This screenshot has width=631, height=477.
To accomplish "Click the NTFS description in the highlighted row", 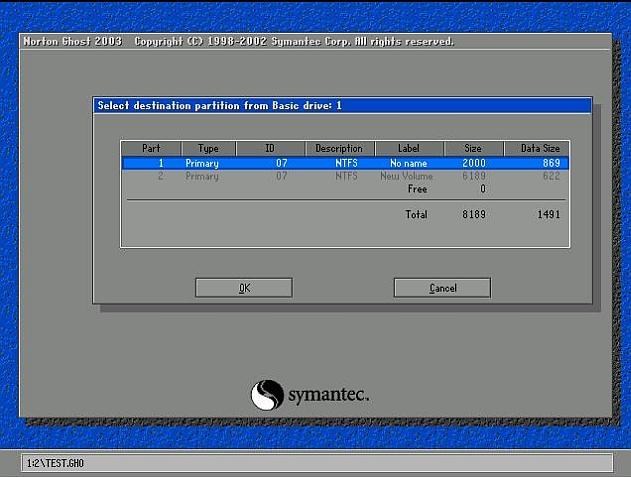I will coord(346,163).
